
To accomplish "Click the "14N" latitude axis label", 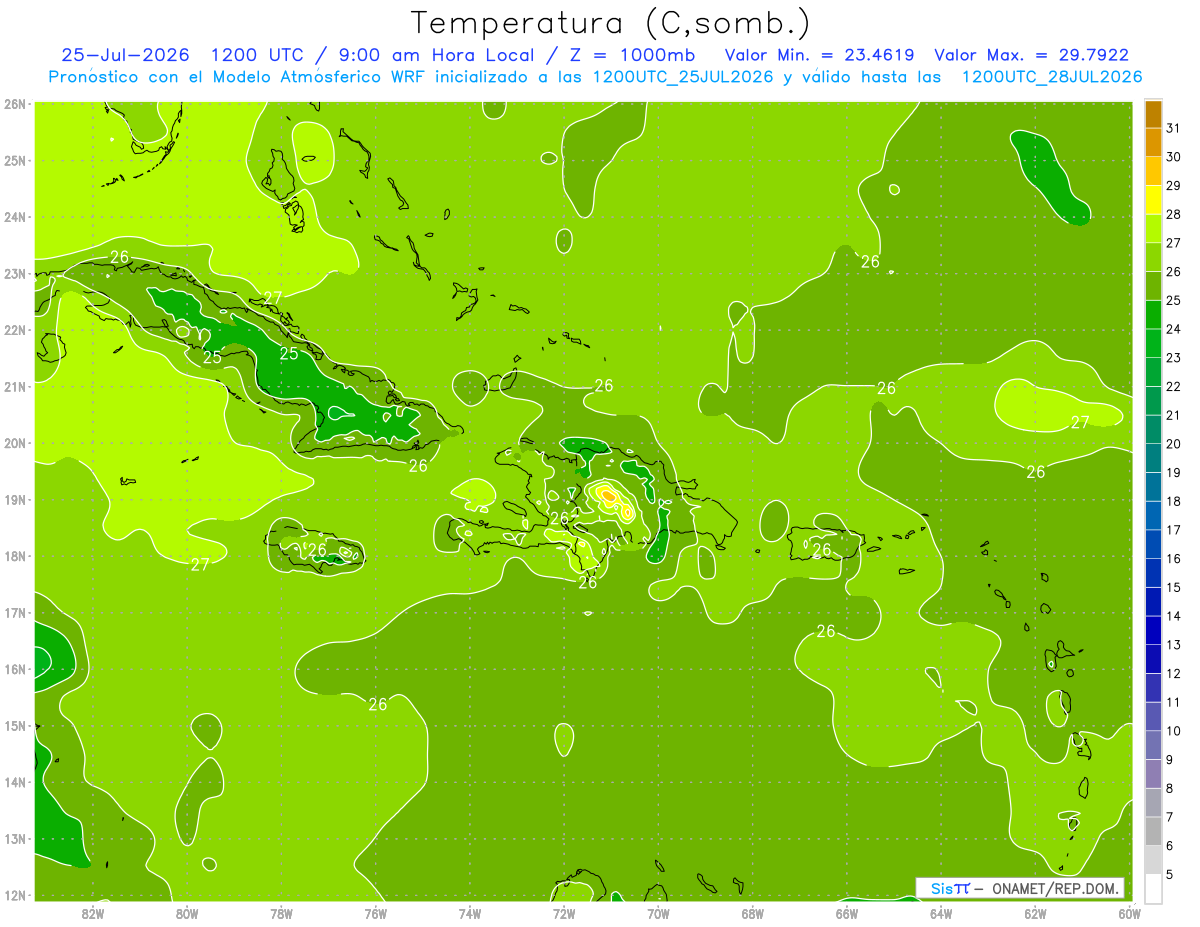I will click(14, 782).
